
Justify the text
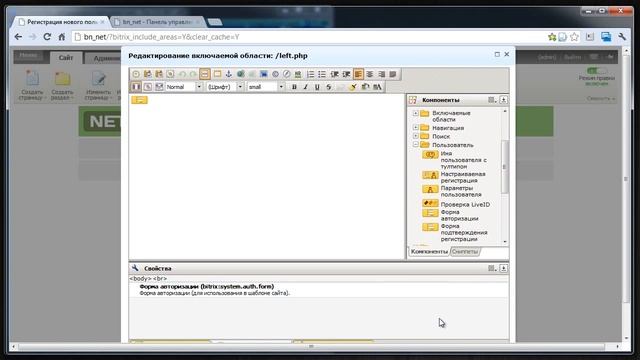(x=393, y=74)
